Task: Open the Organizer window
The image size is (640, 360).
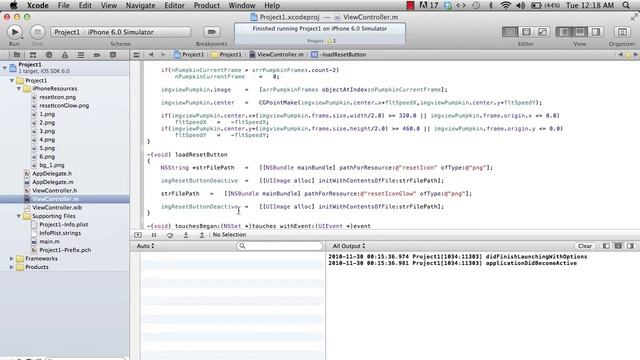Action: (622, 32)
